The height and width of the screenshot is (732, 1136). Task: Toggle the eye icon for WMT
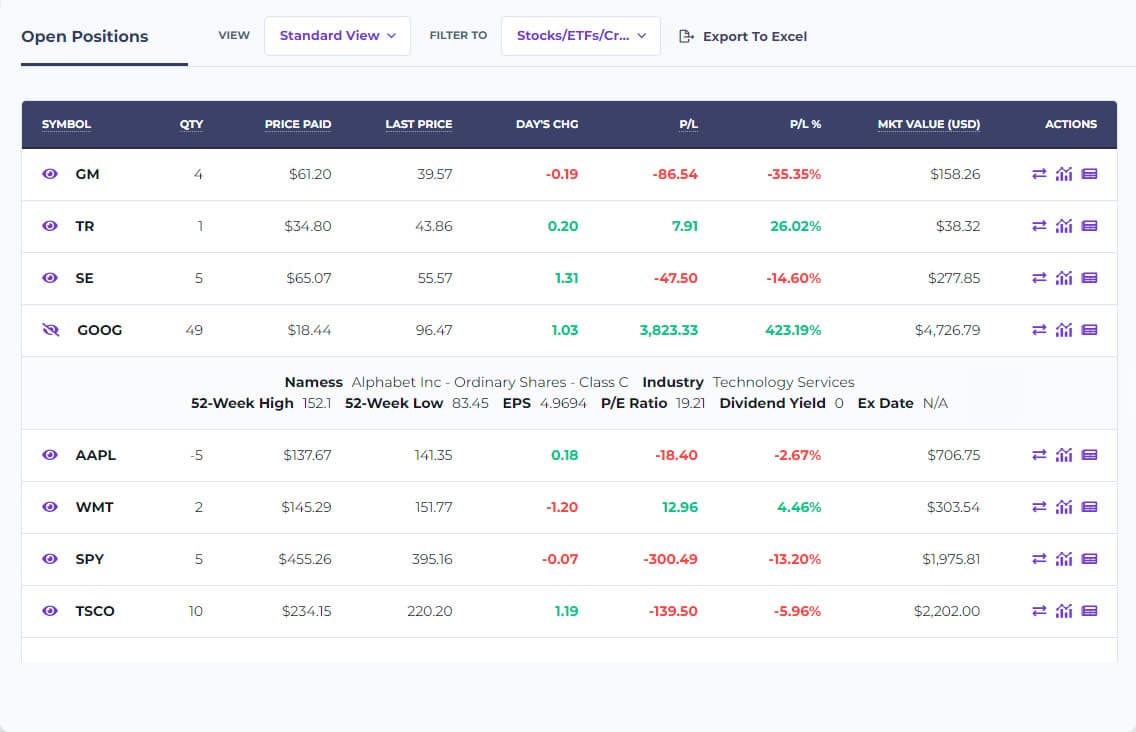pyautogui.click(x=49, y=507)
